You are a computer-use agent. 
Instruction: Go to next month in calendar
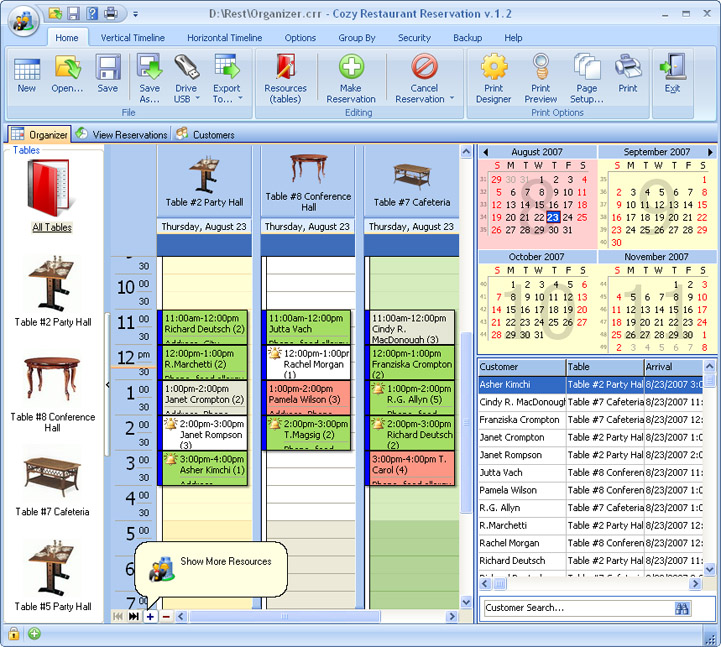pyautogui.click(x=710, y=152)
